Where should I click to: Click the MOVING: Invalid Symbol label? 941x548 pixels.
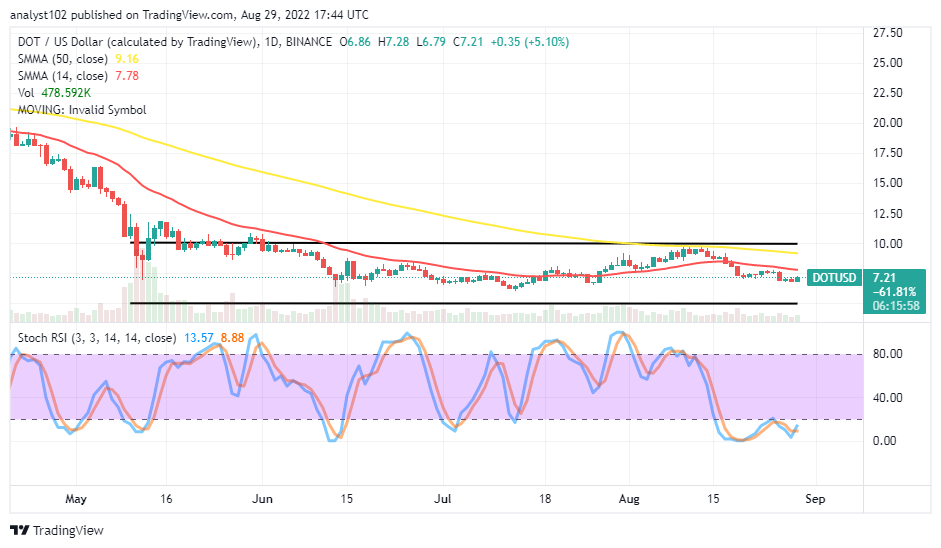click(x=82, y=110)
